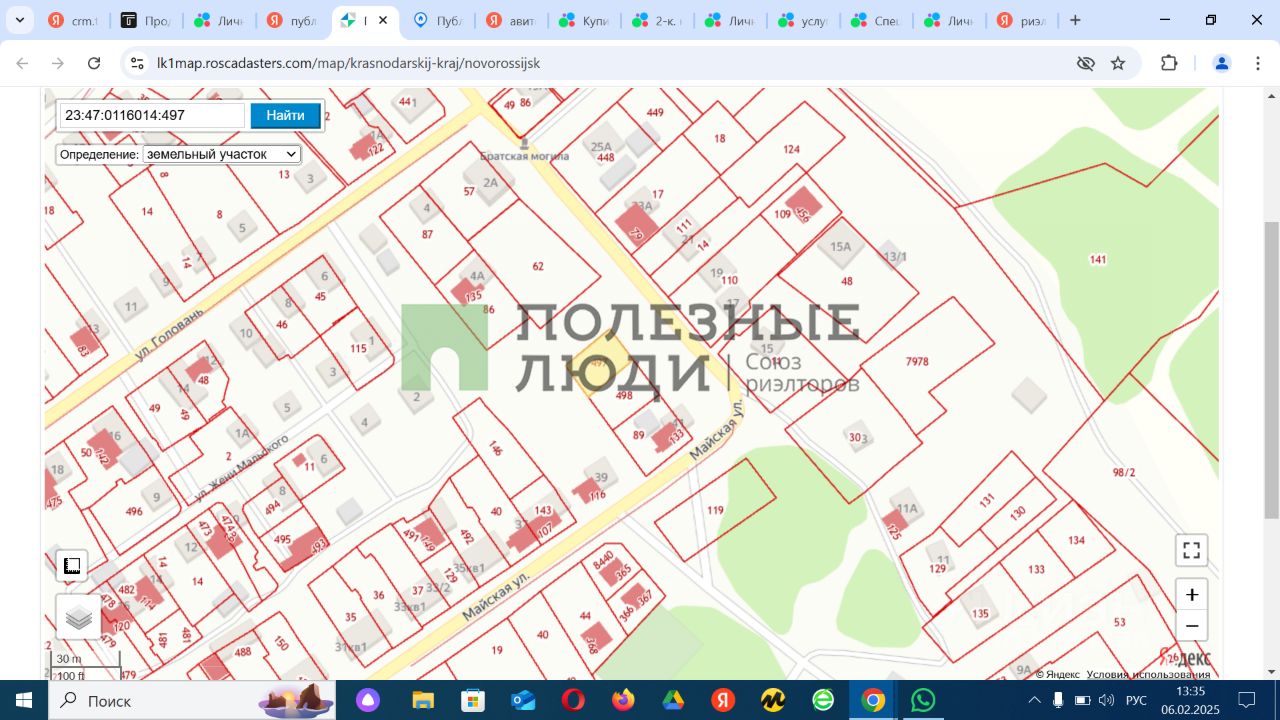Click the microphone tray icon
This screenshot has width=1280, height=720.
(1058, 700)
